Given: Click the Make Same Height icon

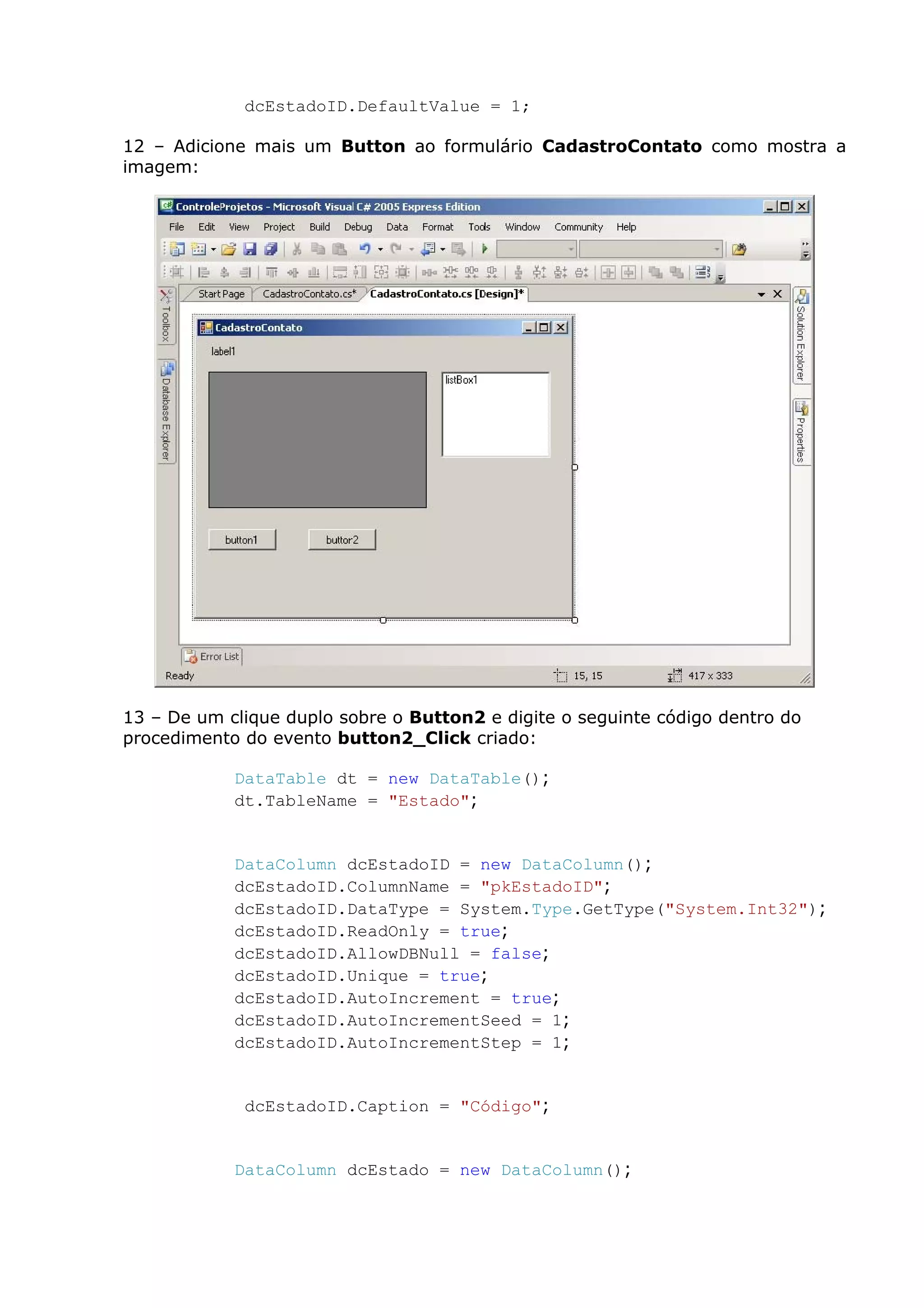Looking at the screenshot, I should point(360,272).
